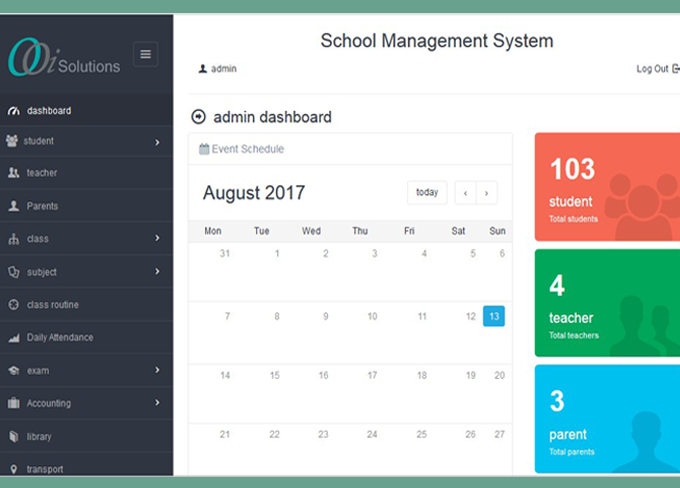Click the student group icon in sidebar

(x=12, y=141)
